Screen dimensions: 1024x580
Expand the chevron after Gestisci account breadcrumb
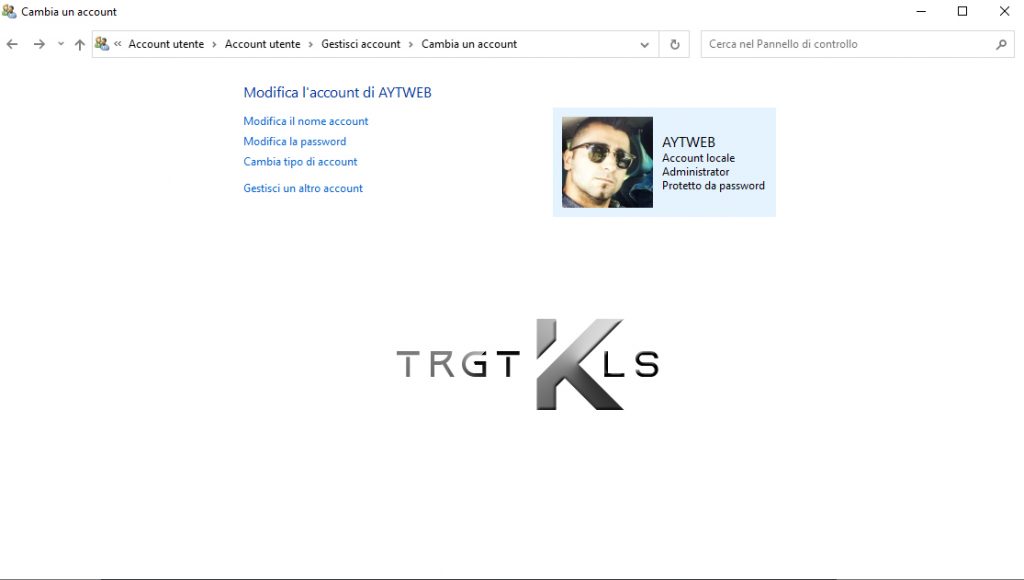(411, 44)
